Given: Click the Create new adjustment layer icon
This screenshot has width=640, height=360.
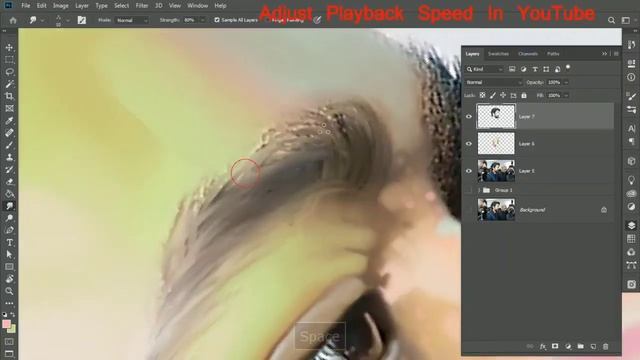Looking at the screenshot, I should tap(568, 347).
